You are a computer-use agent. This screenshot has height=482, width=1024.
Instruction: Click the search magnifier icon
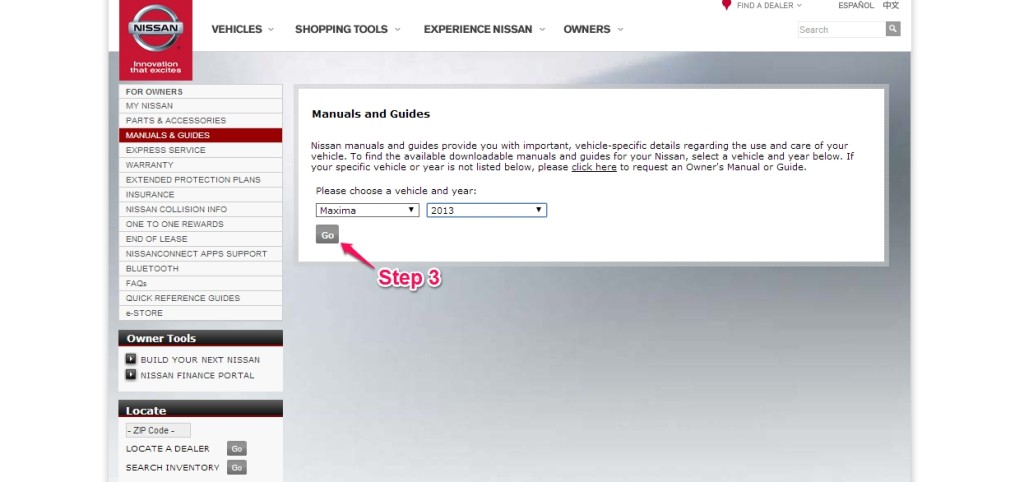pyautogui.click(x=893, y=29)
